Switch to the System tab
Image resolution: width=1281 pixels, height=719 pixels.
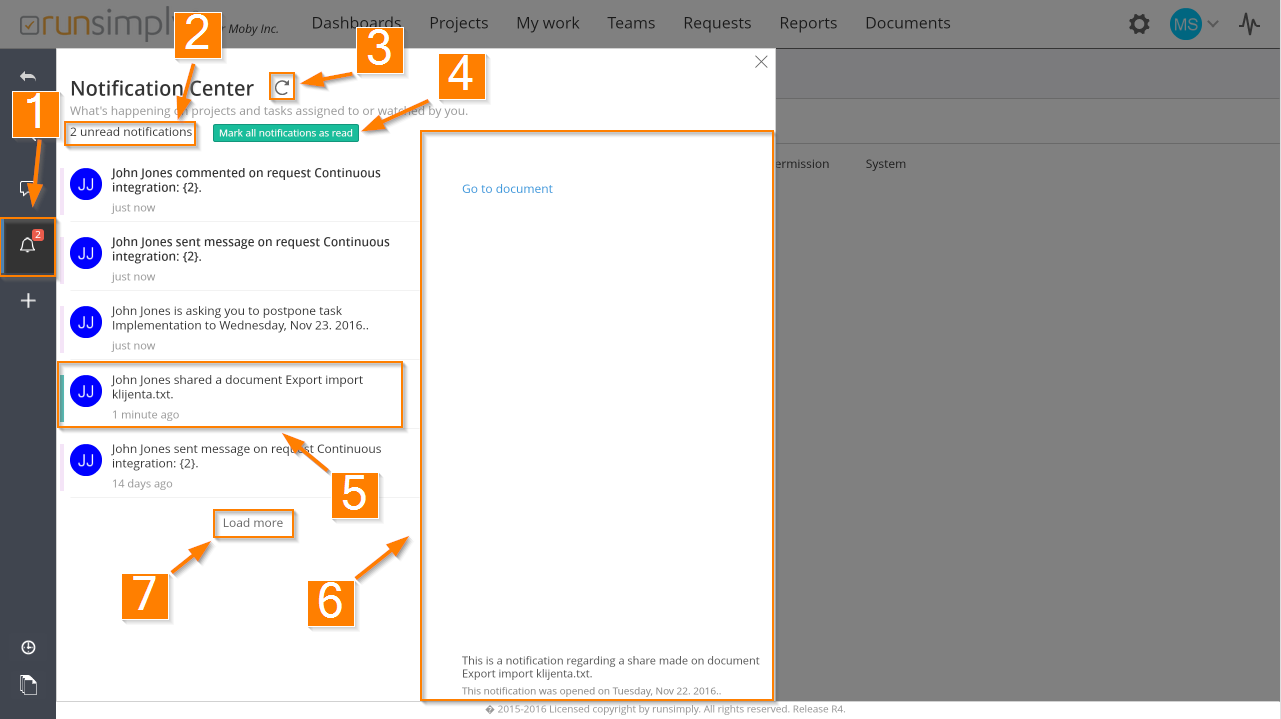pyautogui.click(x=885, y=164)
